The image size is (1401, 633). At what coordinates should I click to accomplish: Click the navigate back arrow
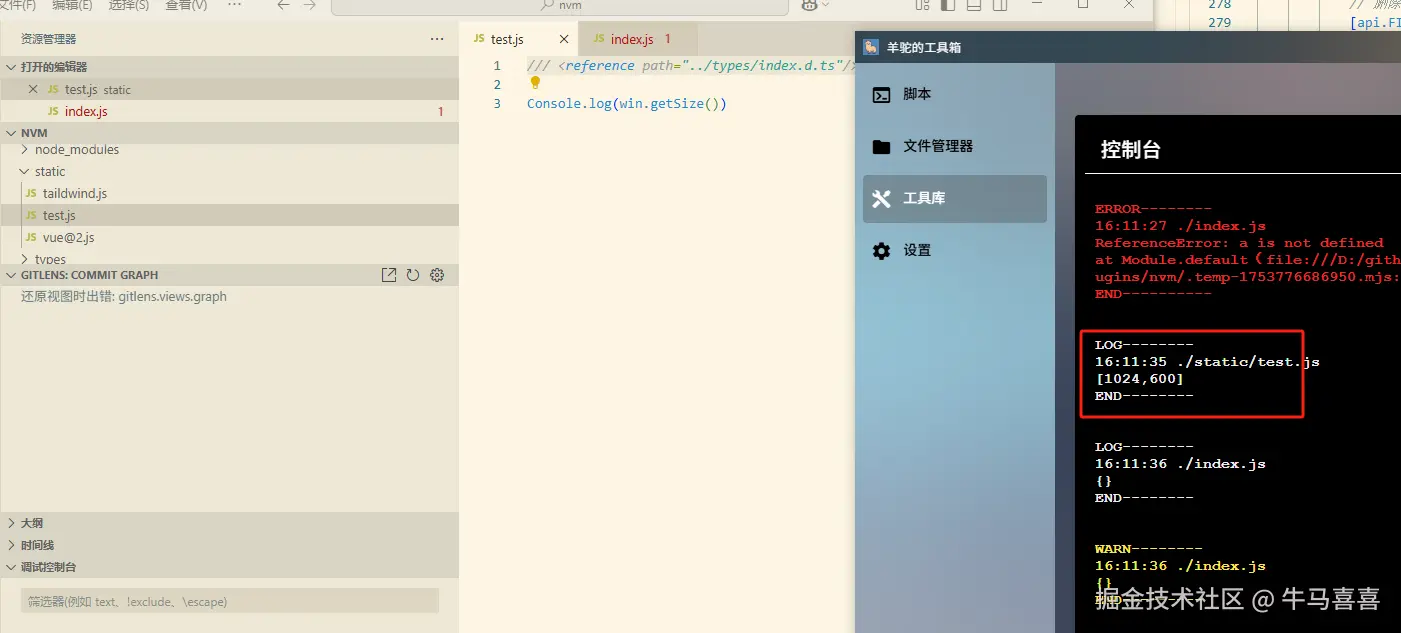pyautogui.click(x=281, y=5)
